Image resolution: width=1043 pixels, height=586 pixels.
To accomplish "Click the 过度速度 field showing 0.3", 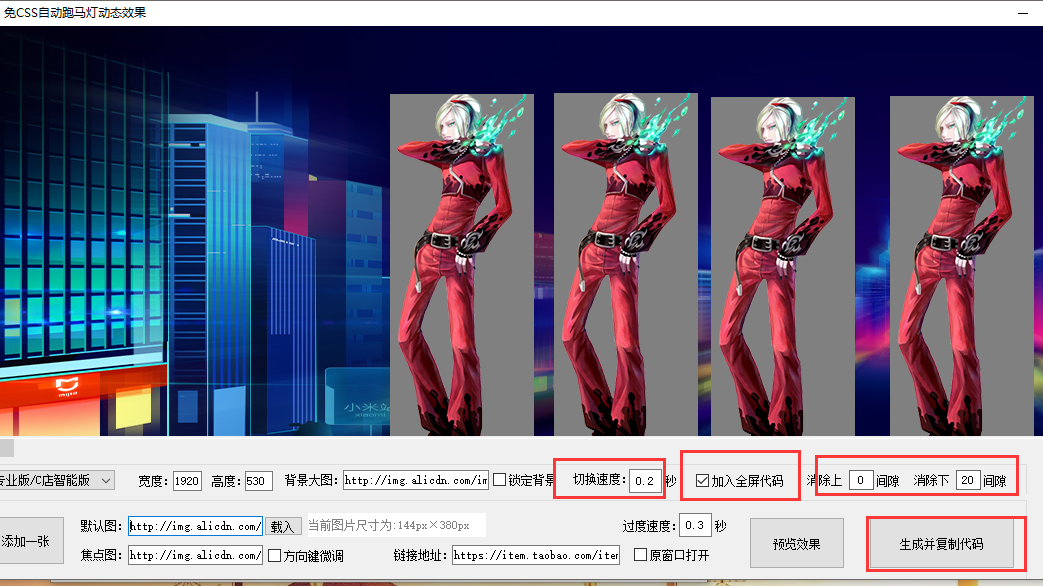I will [x=695, y=525].
